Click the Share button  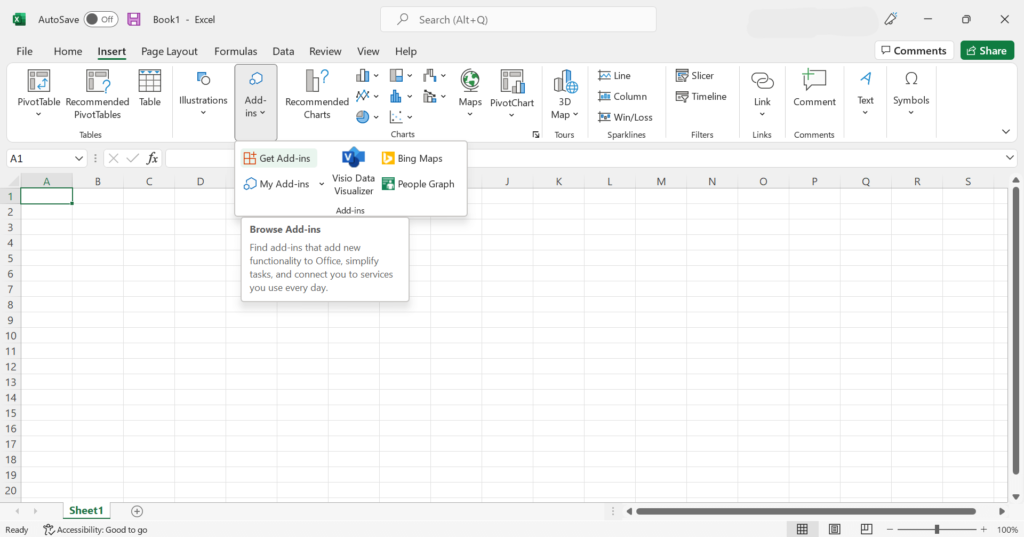coord(986,51)
